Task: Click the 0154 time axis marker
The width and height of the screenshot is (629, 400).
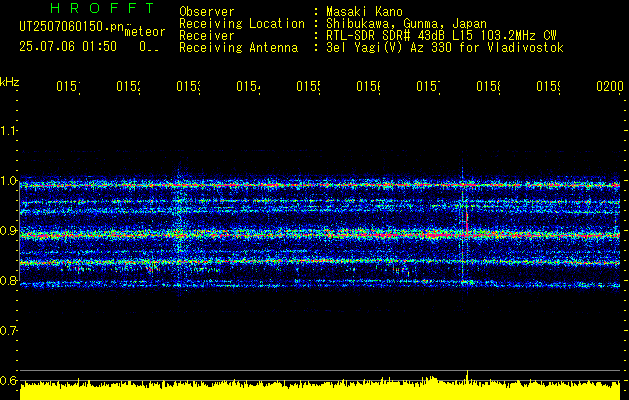Action: (248, 87)
